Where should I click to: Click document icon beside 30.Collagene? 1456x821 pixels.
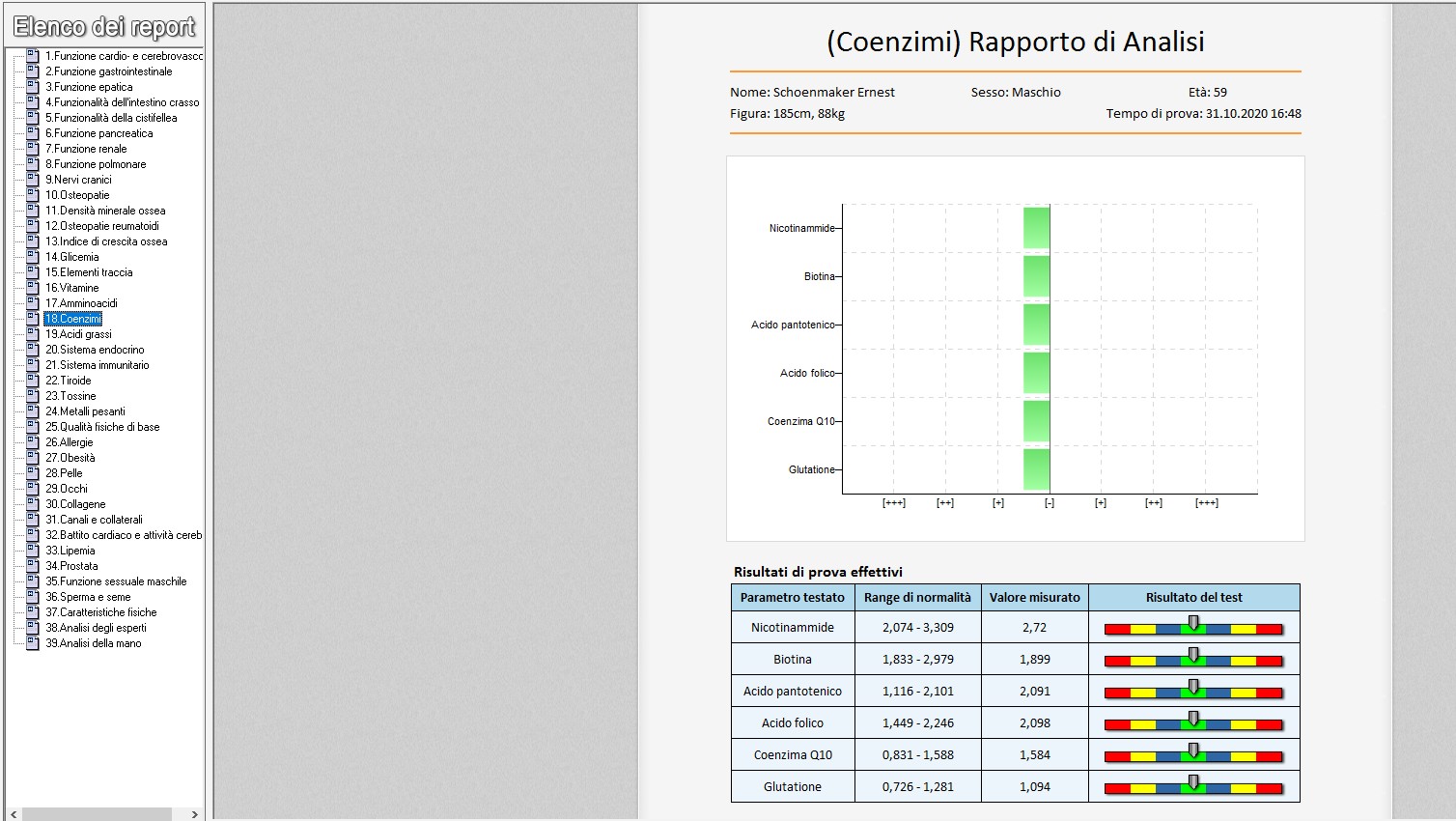click(x=33, y=504)
